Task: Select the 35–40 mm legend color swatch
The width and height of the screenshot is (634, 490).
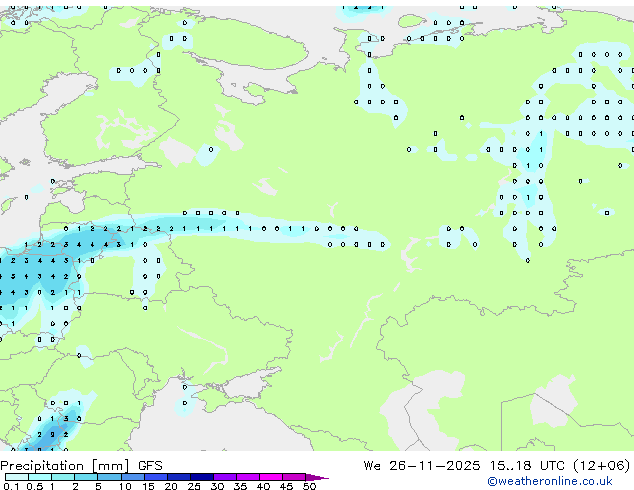Action: (x=247, y=477)
